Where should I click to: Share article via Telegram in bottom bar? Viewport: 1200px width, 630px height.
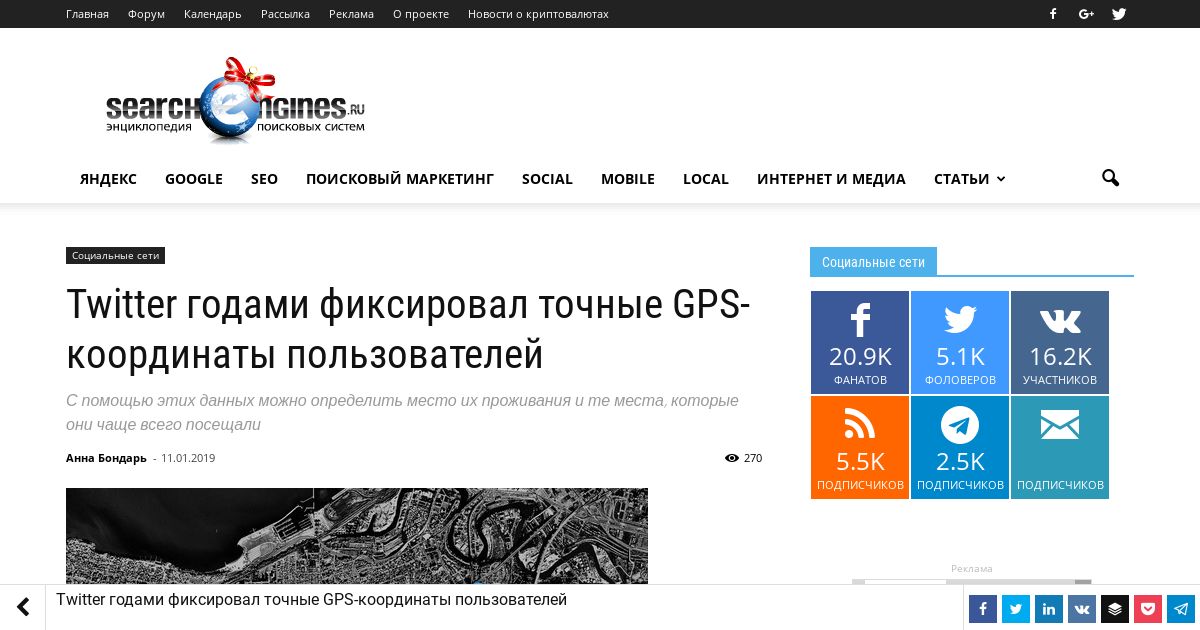click(1180, 609)
